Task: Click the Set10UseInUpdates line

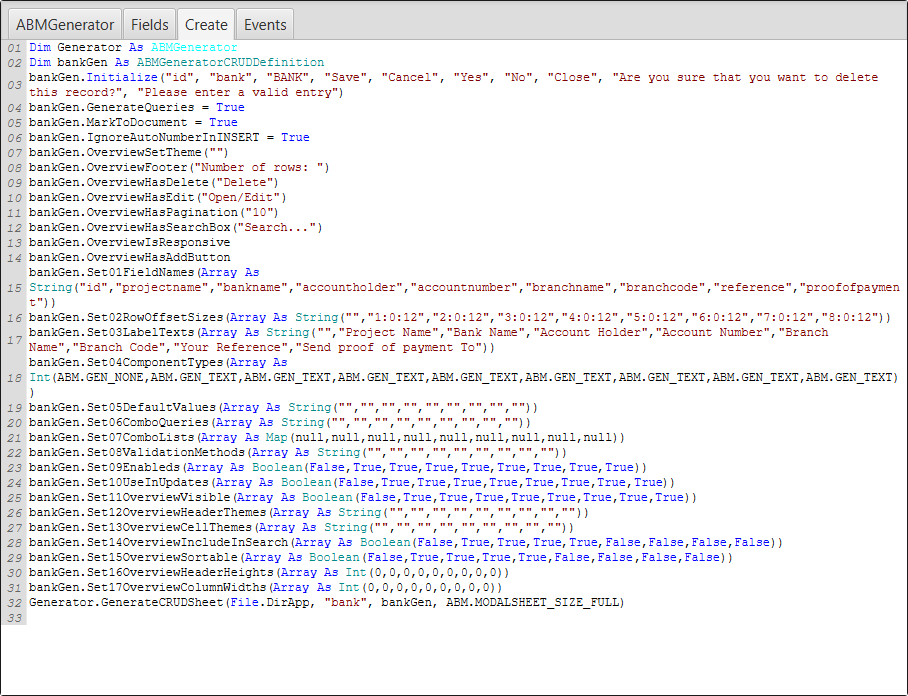Action: 352,483
